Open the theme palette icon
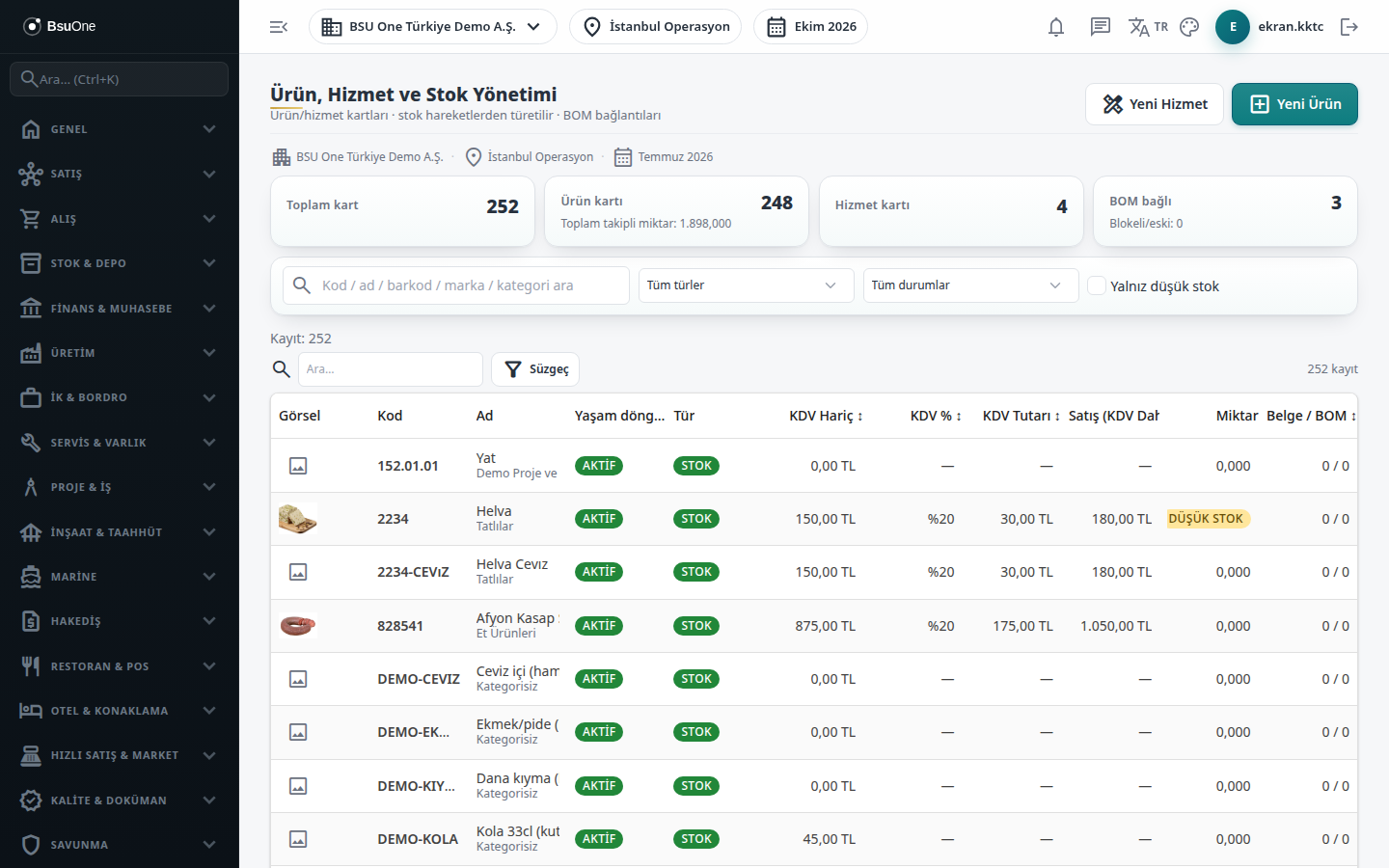Viewport: 1389px width, 868px height. coord(1189,27)
